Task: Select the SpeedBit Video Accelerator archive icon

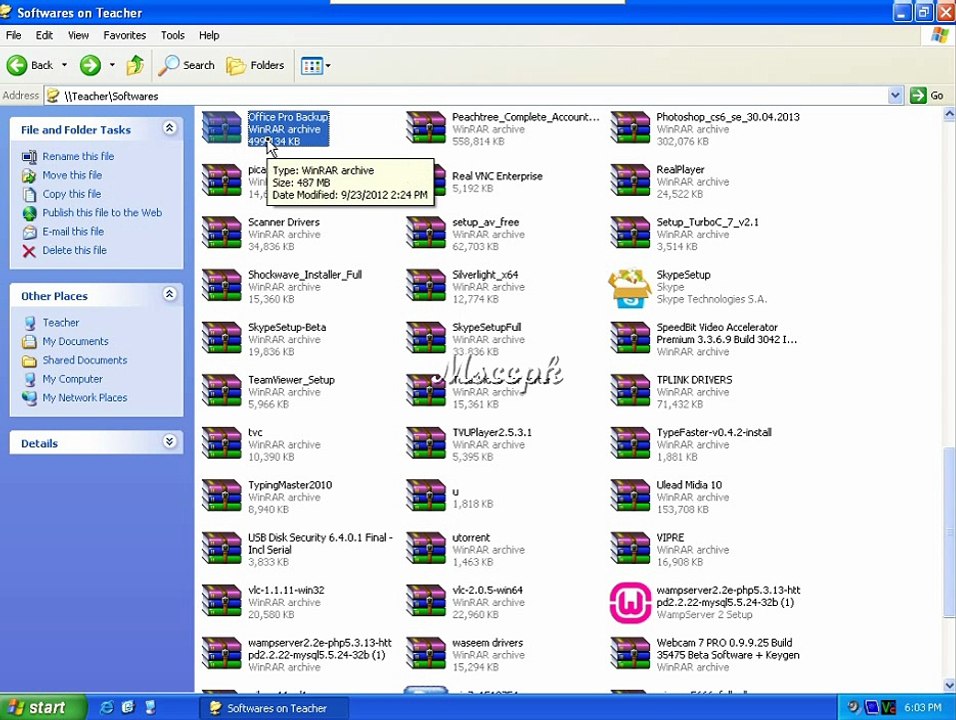Action: click(630, 337)
